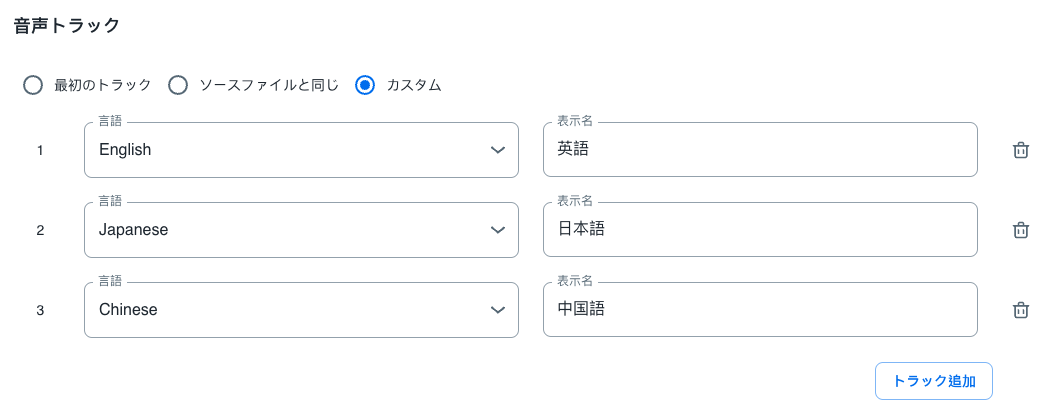Click the chevron arrow in Japanese dropdown
Image resolution: width=1055 pixels, height=419 pixels.
498,230
